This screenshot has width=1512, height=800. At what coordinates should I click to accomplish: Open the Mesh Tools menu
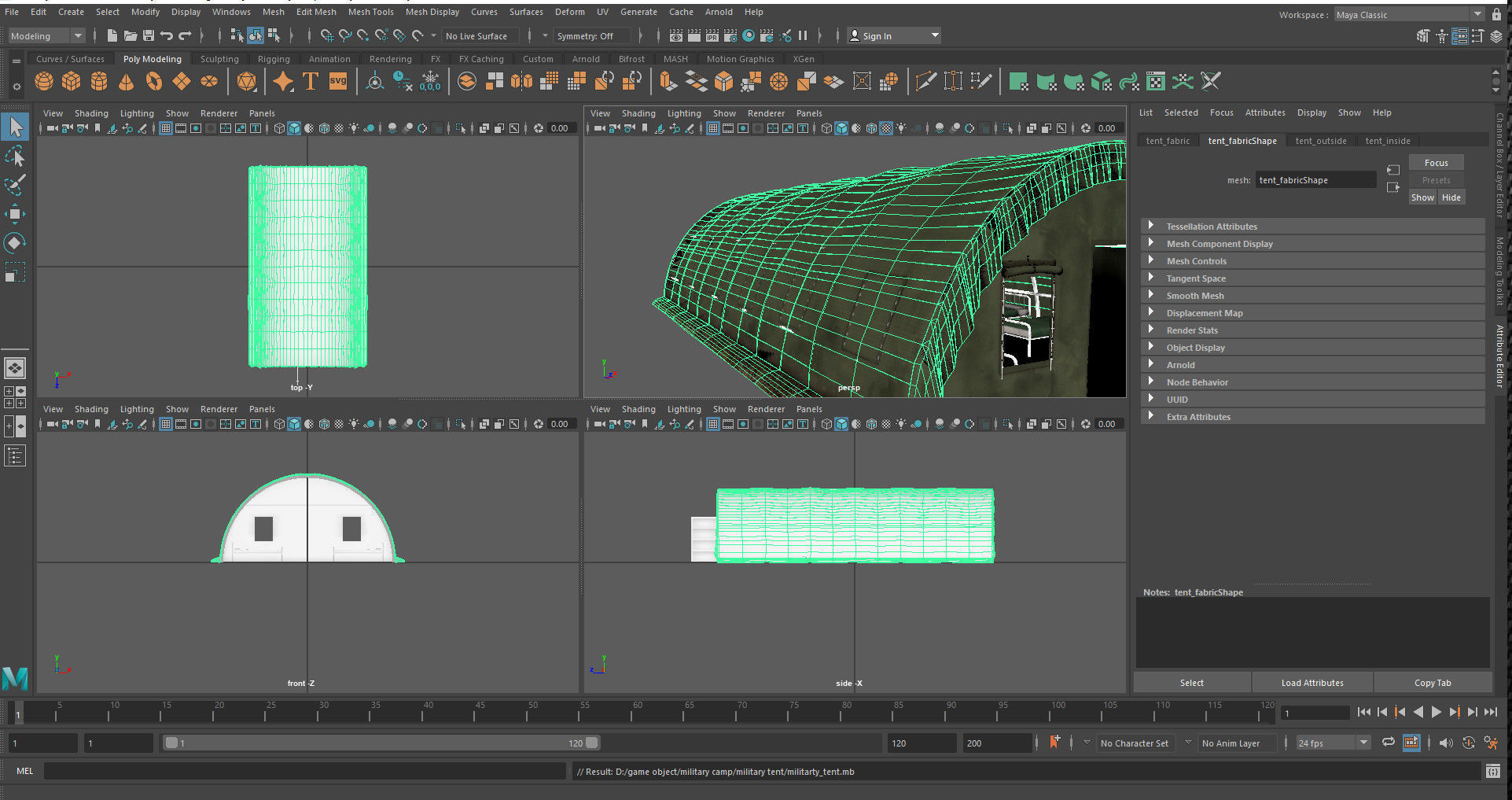370,12
